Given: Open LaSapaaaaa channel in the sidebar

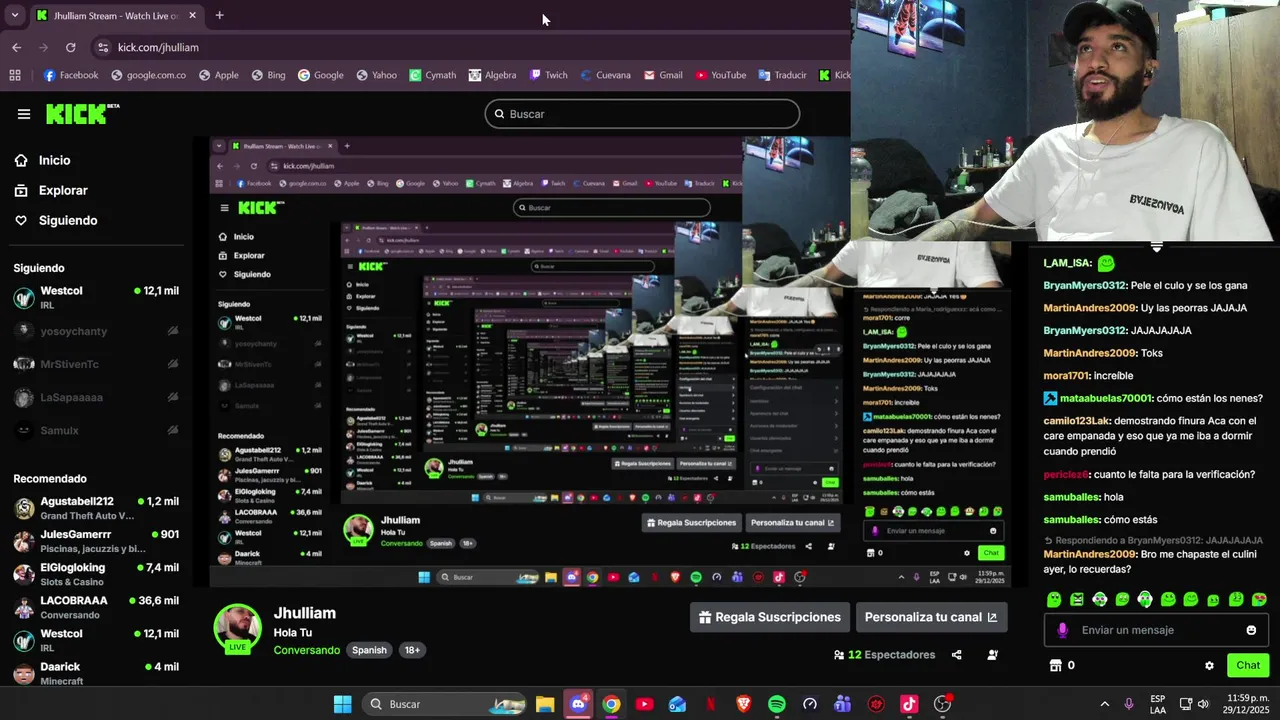Looking at the screenshot, I should [96, 397].
